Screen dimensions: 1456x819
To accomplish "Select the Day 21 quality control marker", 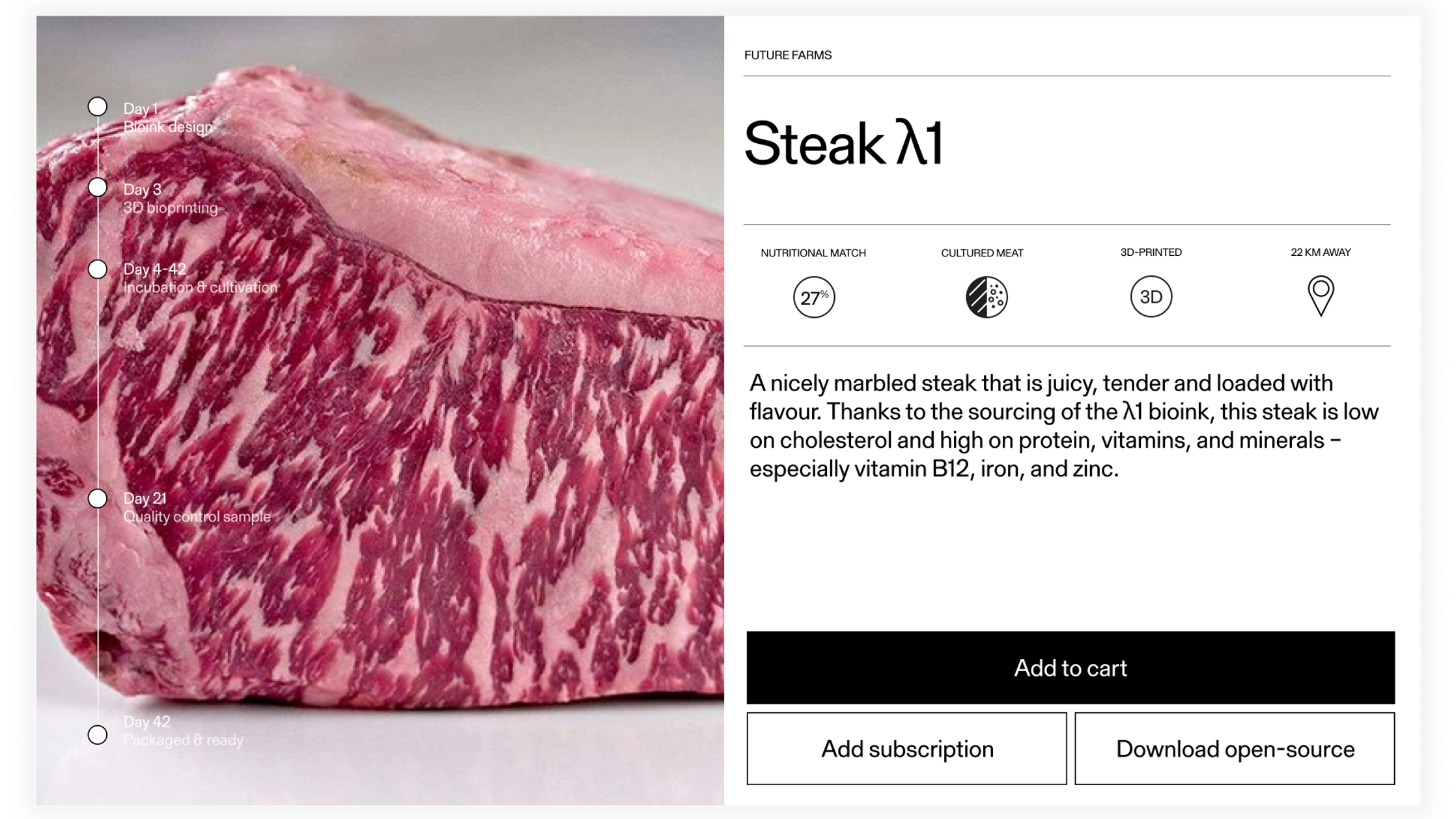I will (98, 499).
